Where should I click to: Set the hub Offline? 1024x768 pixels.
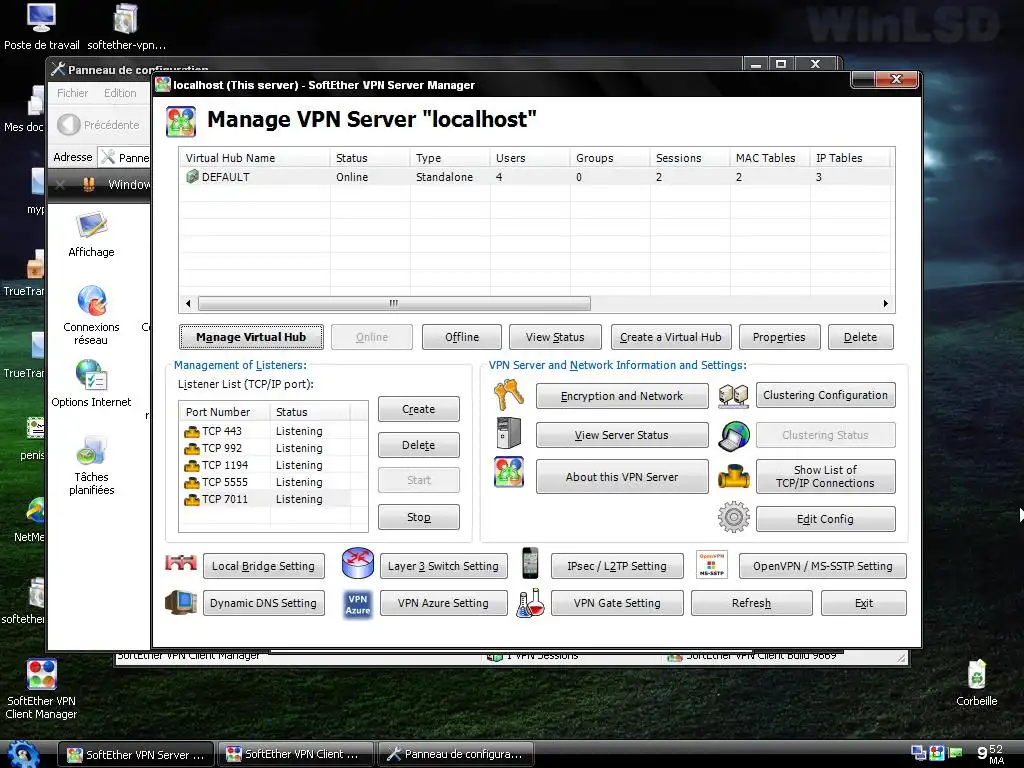462,337
